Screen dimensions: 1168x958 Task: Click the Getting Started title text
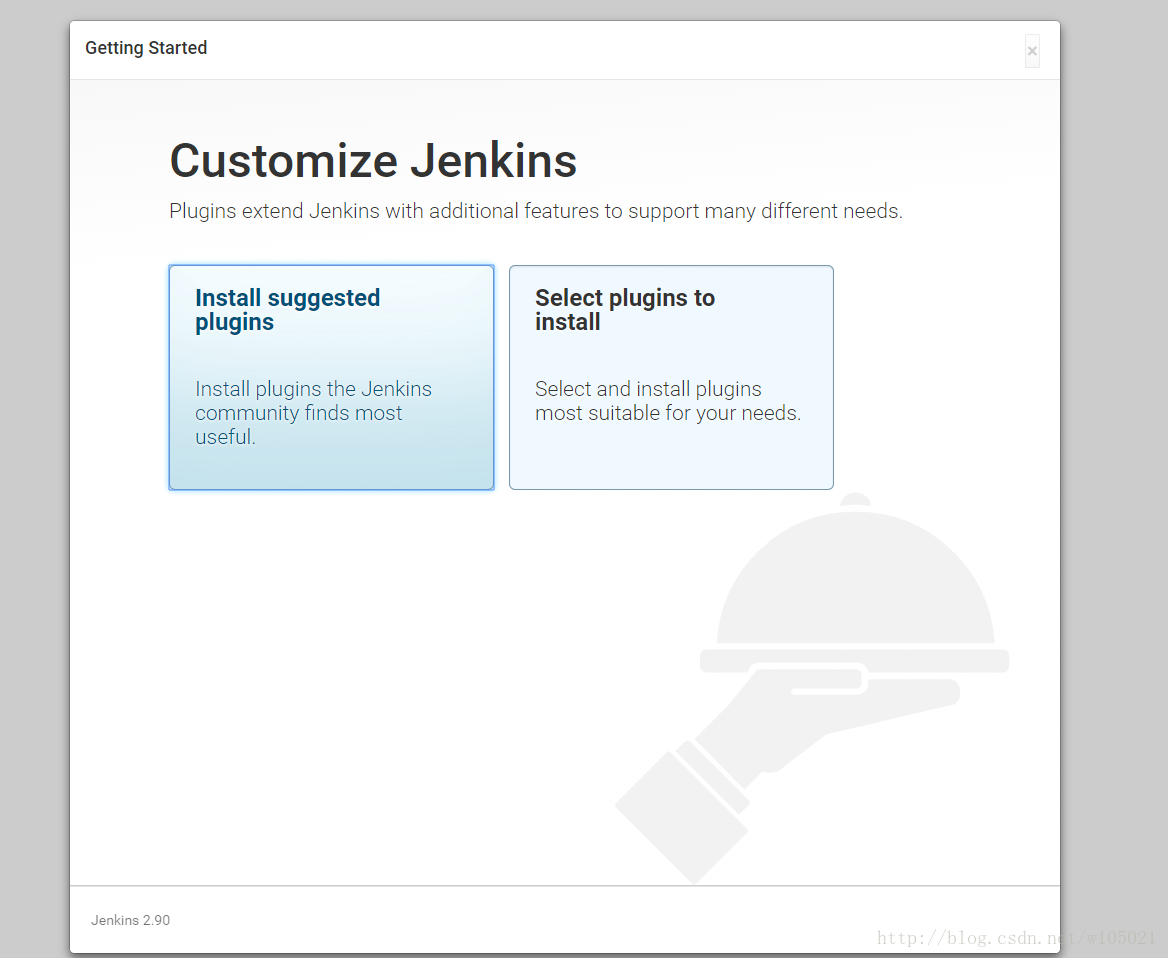146,48
